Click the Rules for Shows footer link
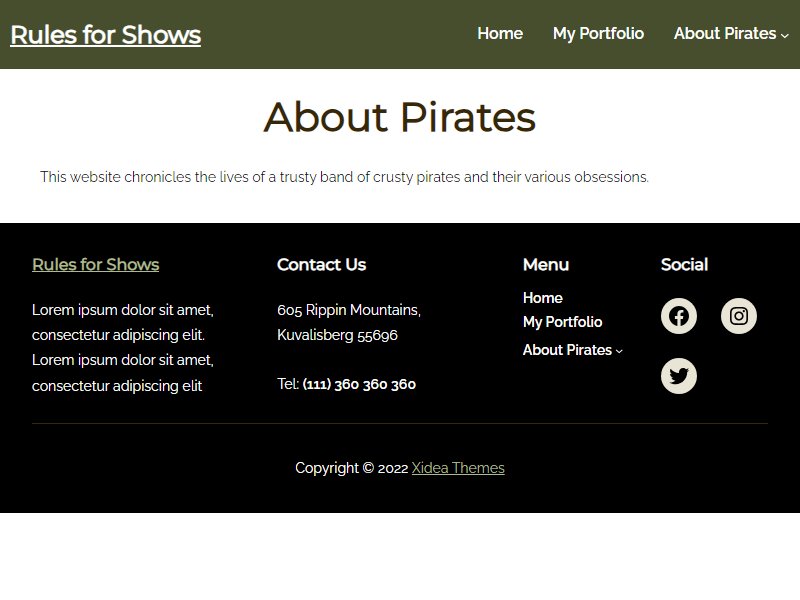This screenshot has width=800, height=600. 95,265
